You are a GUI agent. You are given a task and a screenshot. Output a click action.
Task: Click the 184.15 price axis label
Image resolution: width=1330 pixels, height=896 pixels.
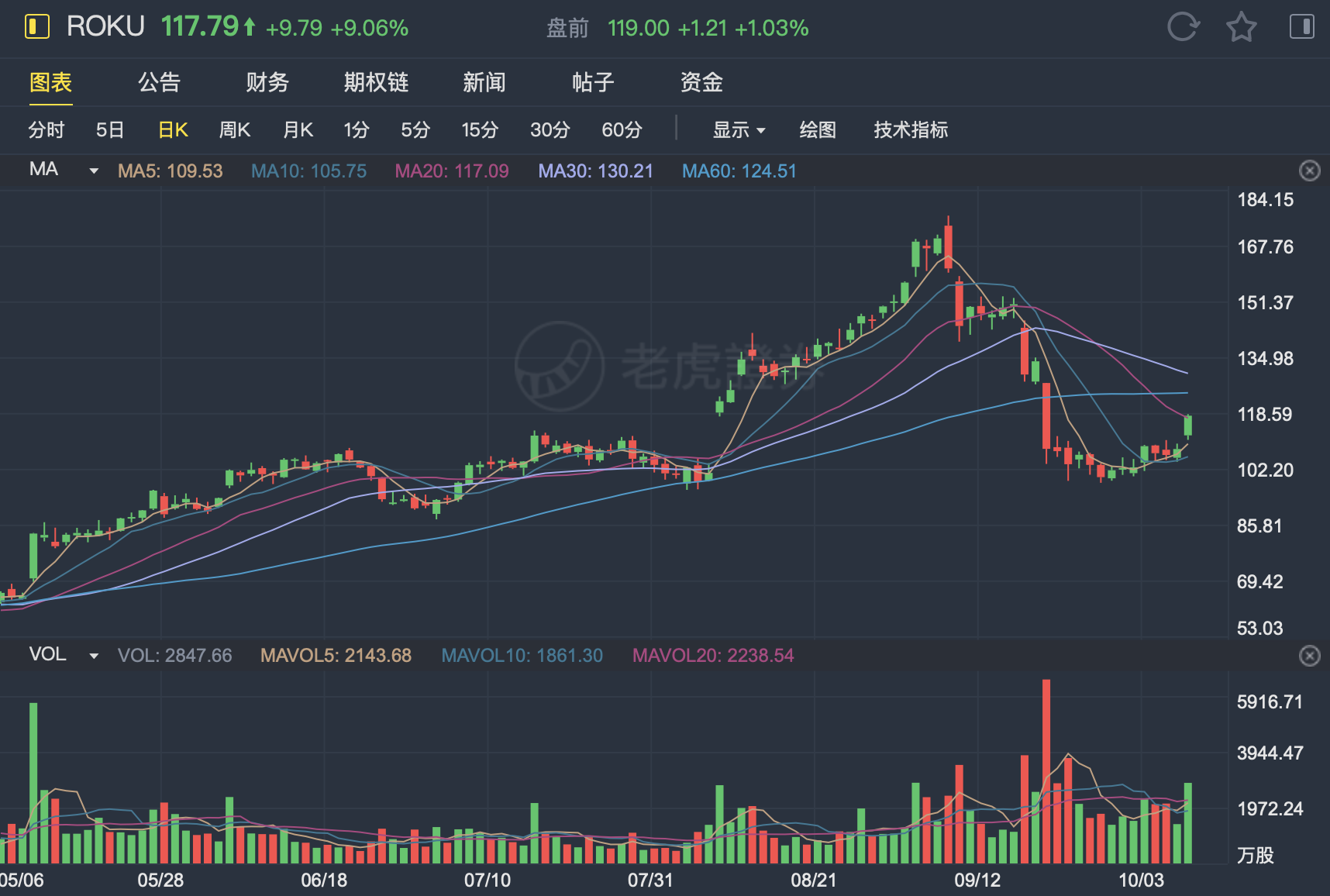coord(1266,200)
